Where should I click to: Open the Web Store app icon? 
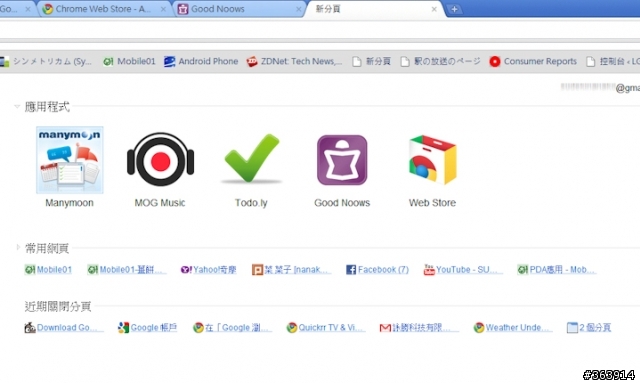pos(433,160)
